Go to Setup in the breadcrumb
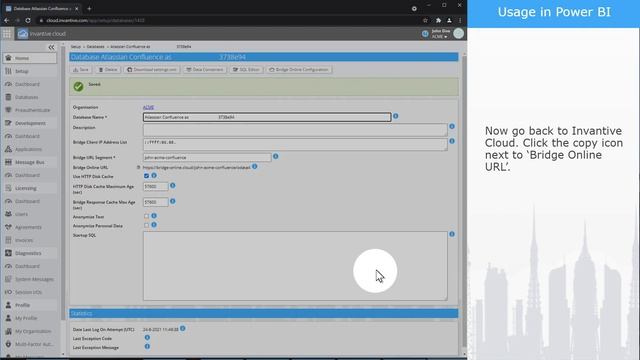The width and height of the screenshot is (640, 360). [76, 47]
